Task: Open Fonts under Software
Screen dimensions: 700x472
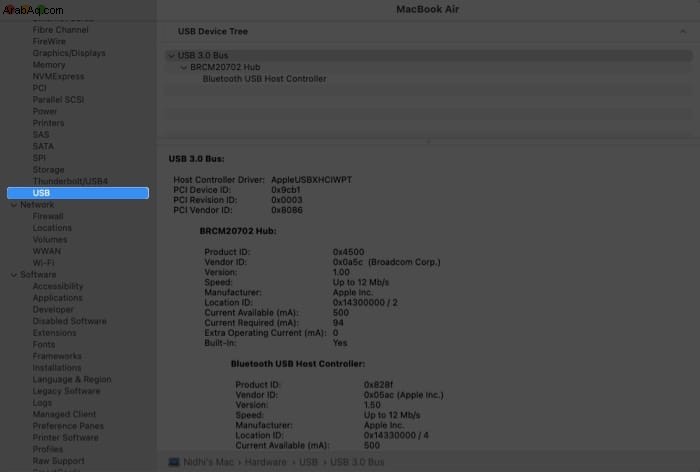Action: pos(44,344)
